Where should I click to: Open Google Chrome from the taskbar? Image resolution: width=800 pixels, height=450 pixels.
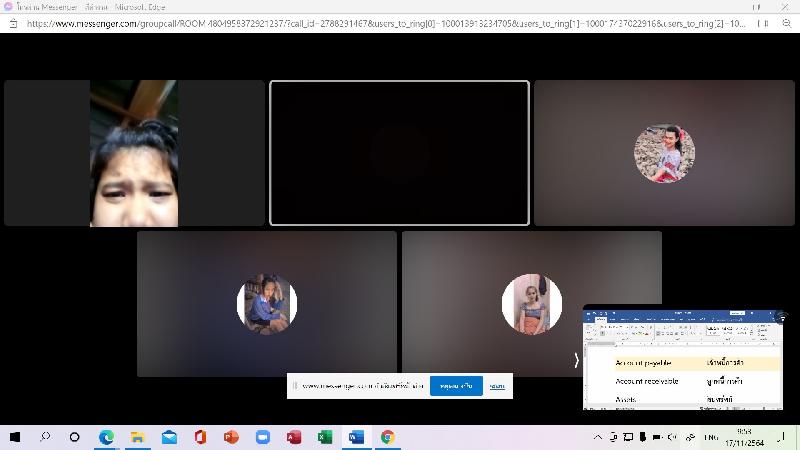387,437
